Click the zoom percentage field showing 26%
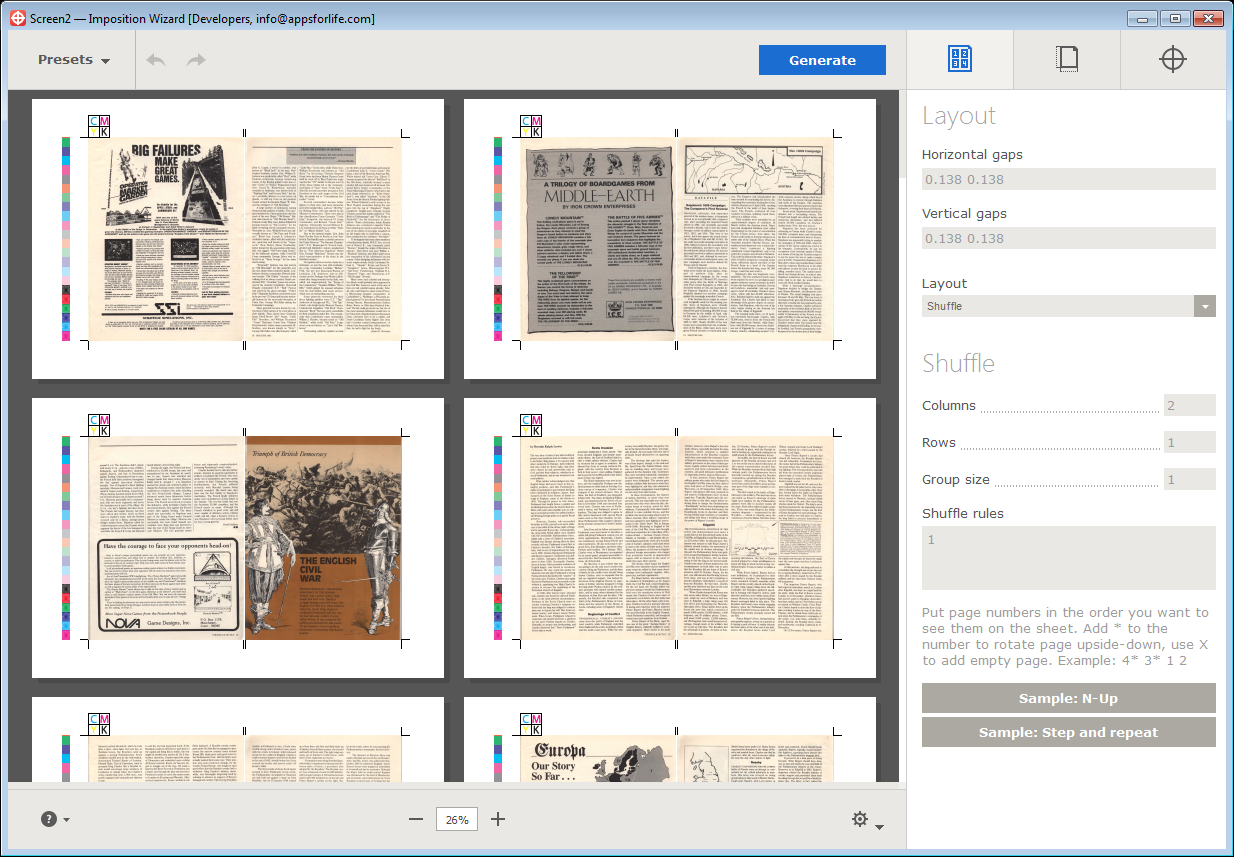The image size is (1234, 857). pos(456,819)
